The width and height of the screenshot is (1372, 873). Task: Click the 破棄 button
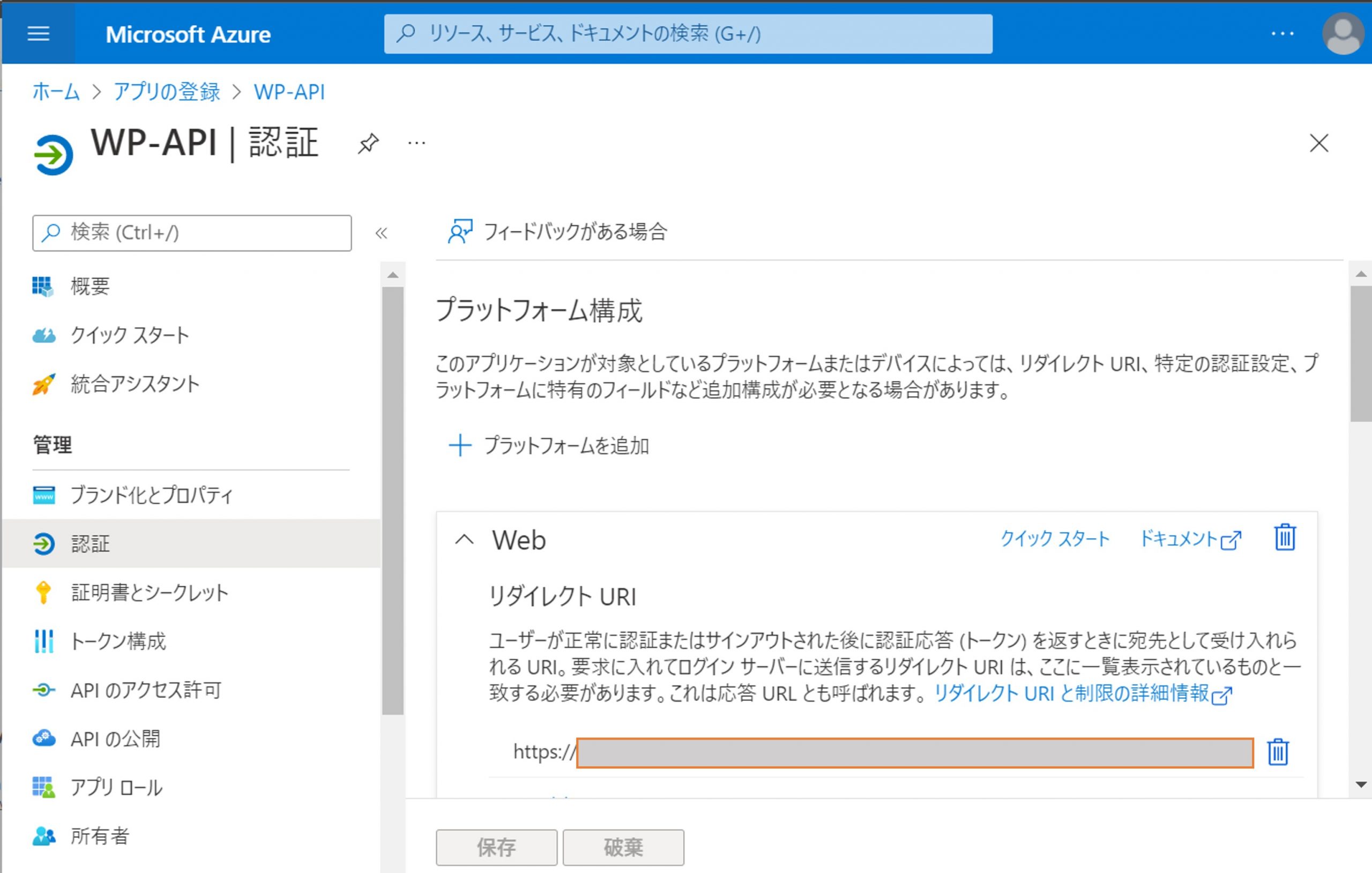pyautogui.click(x=623, y=847)
